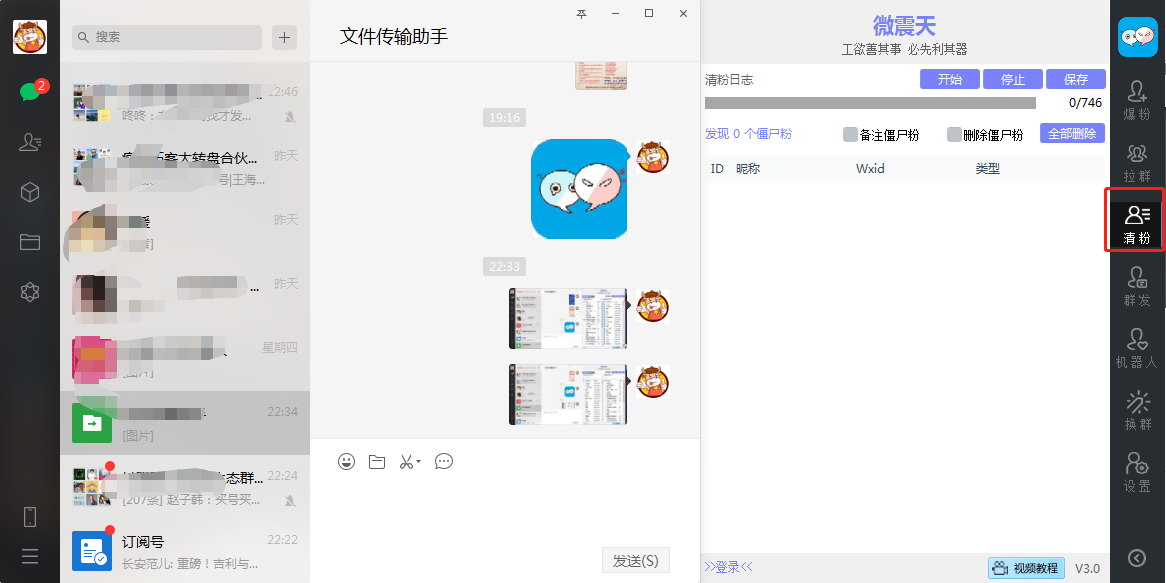Open the Chats icon with unread badge
The image size is (1166, 583).
[30, 91]
